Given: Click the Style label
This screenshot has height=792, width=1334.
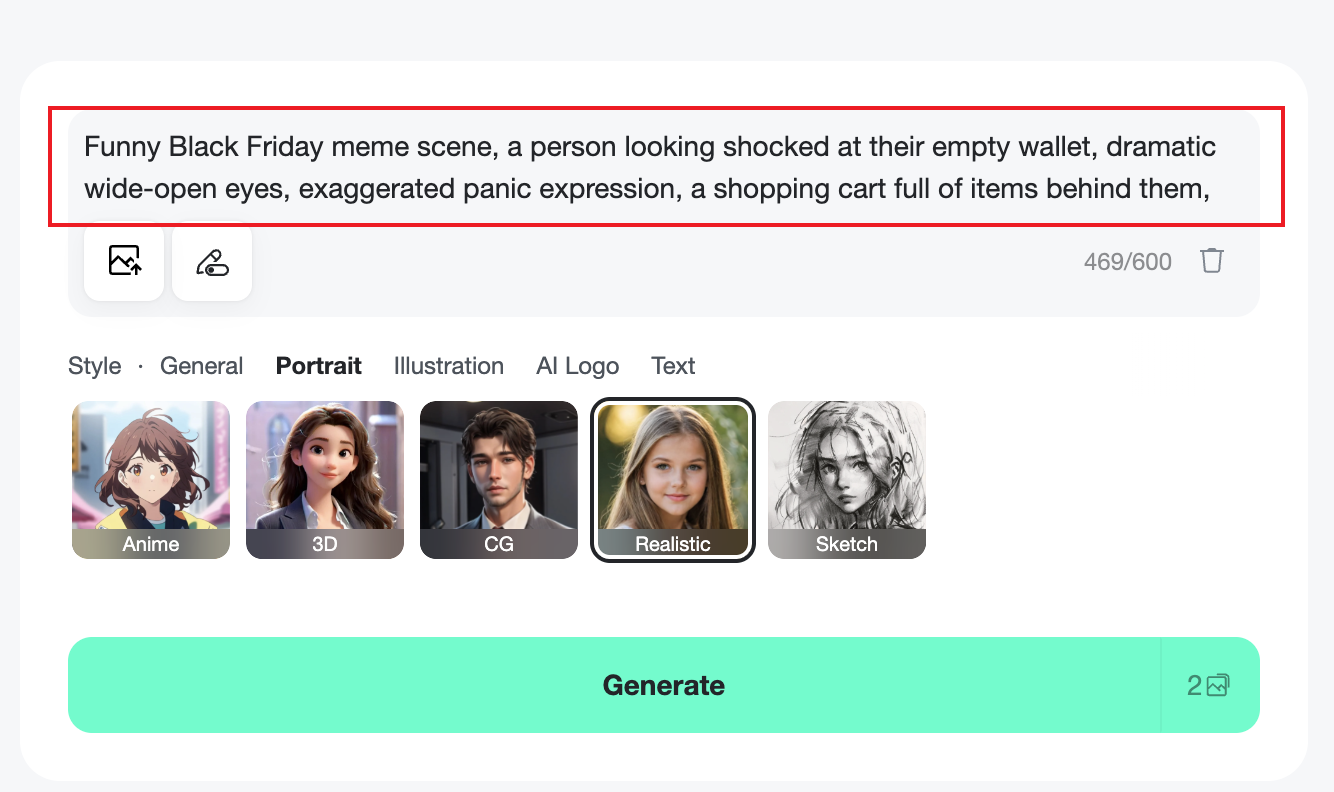Looking at the screenshot, I should tap(94, 366).
